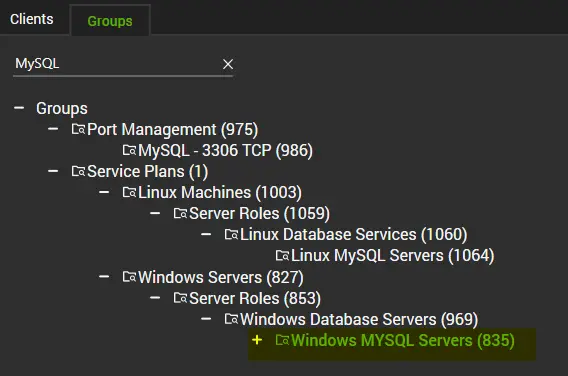Click the Windows Servers group folder icon
The width and height of the screenshot is (568, 376).
point(129,277)
